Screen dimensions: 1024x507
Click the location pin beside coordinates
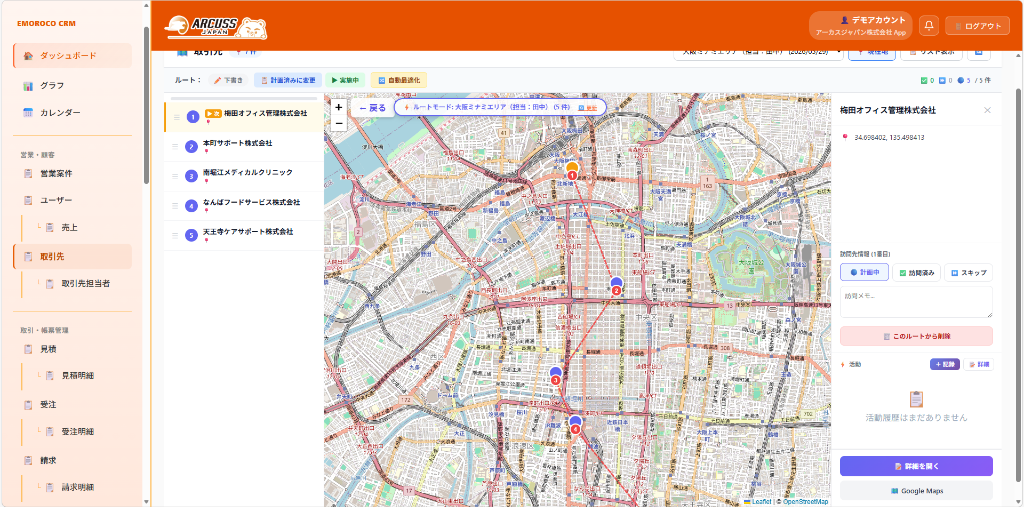[845, 138]
